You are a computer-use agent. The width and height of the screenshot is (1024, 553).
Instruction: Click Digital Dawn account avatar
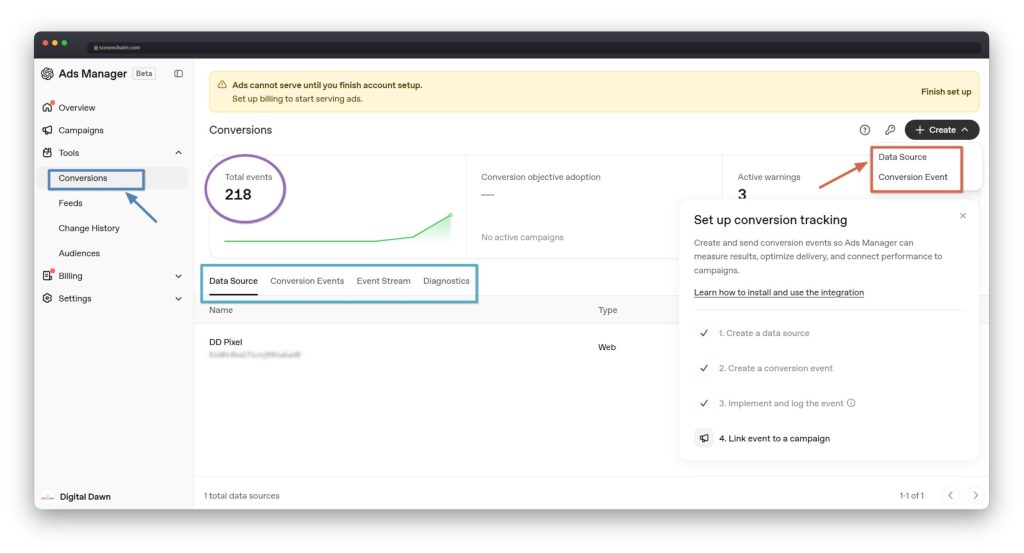(47, 497)
